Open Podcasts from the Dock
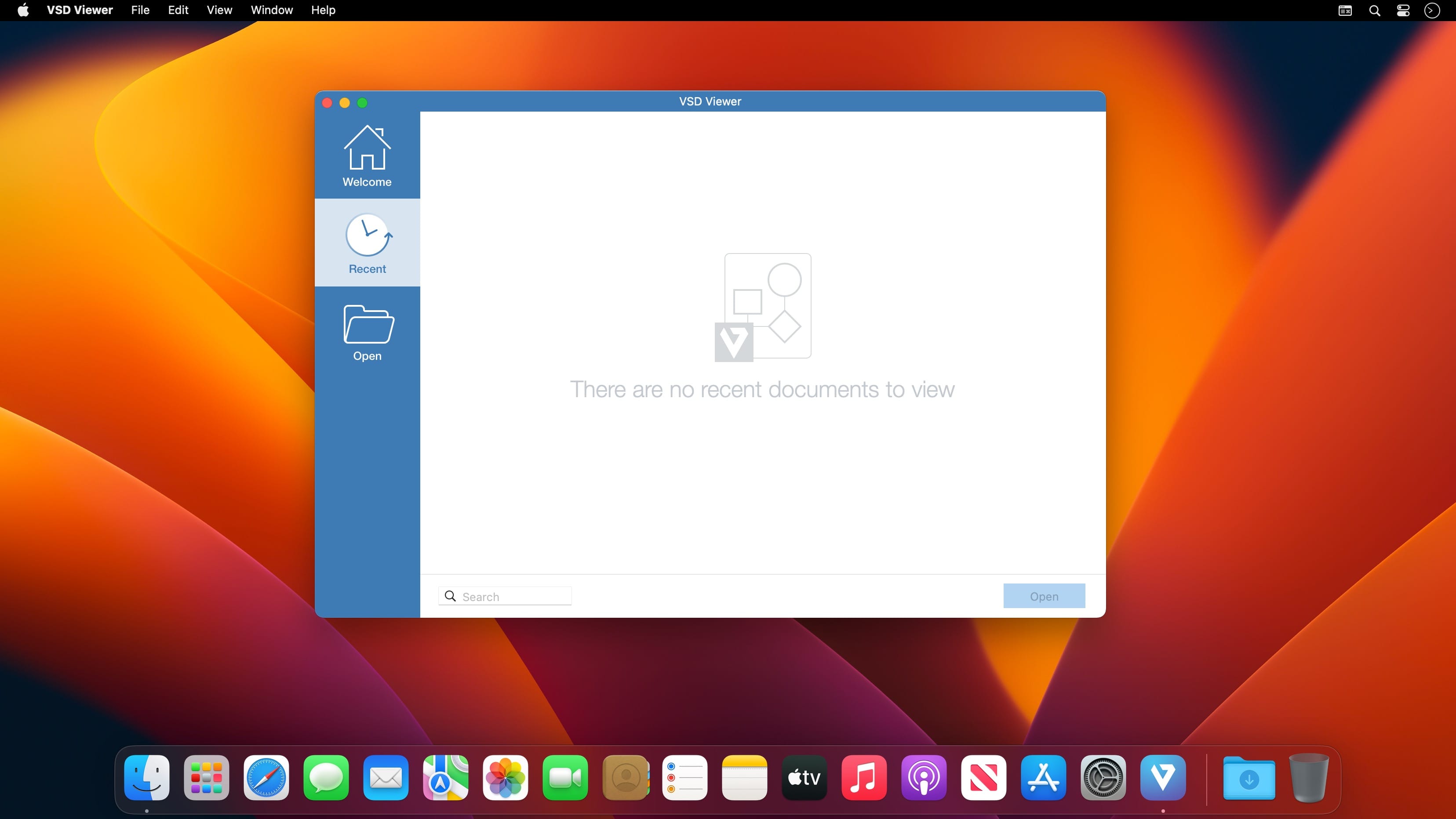This screenshot has width=1456, height=819. [924, 778]
